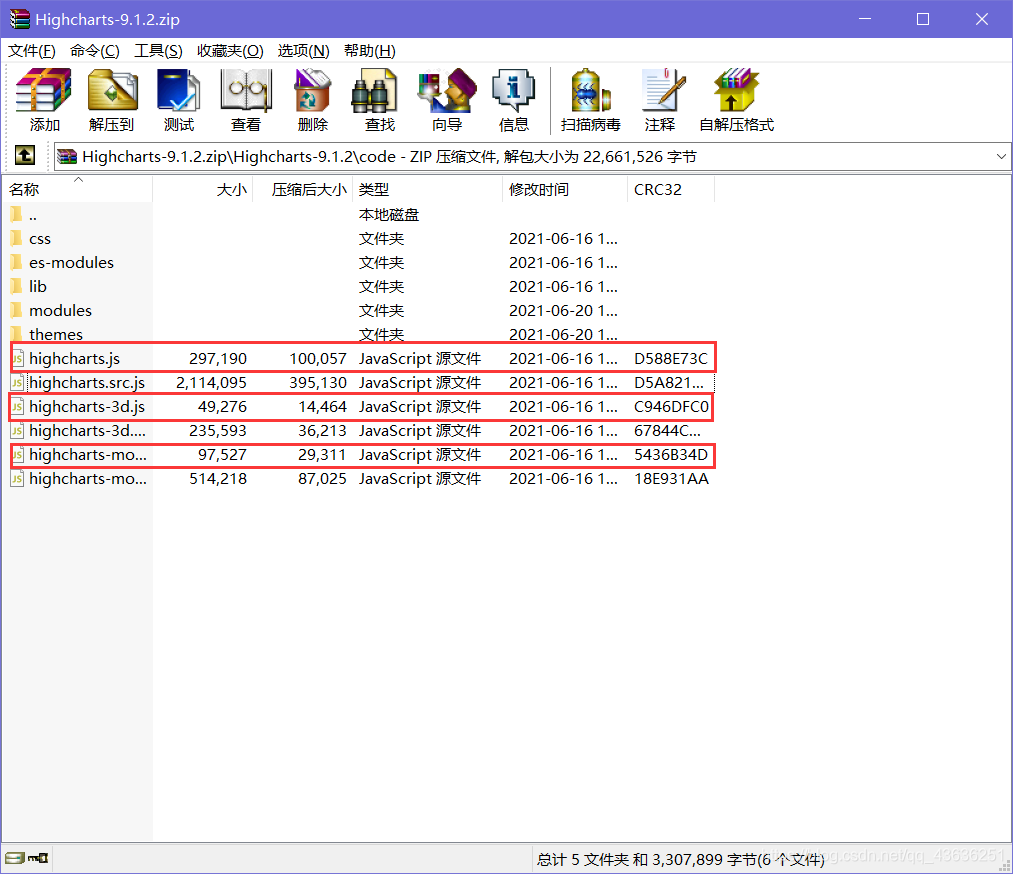Open the 文件(F) menu
The image size is (1013, 874).
tap(32, 51)
